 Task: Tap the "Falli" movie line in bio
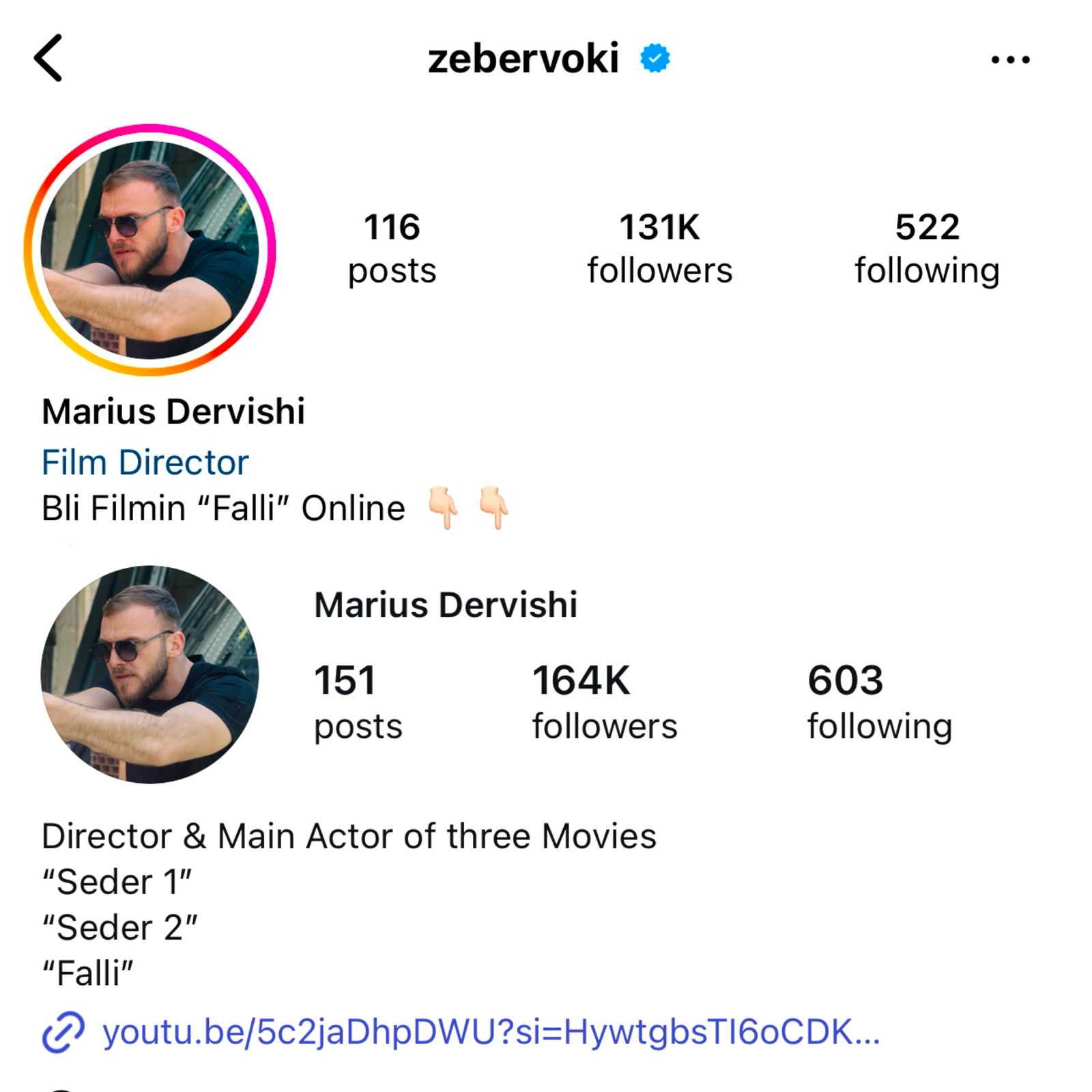(88, 973)
